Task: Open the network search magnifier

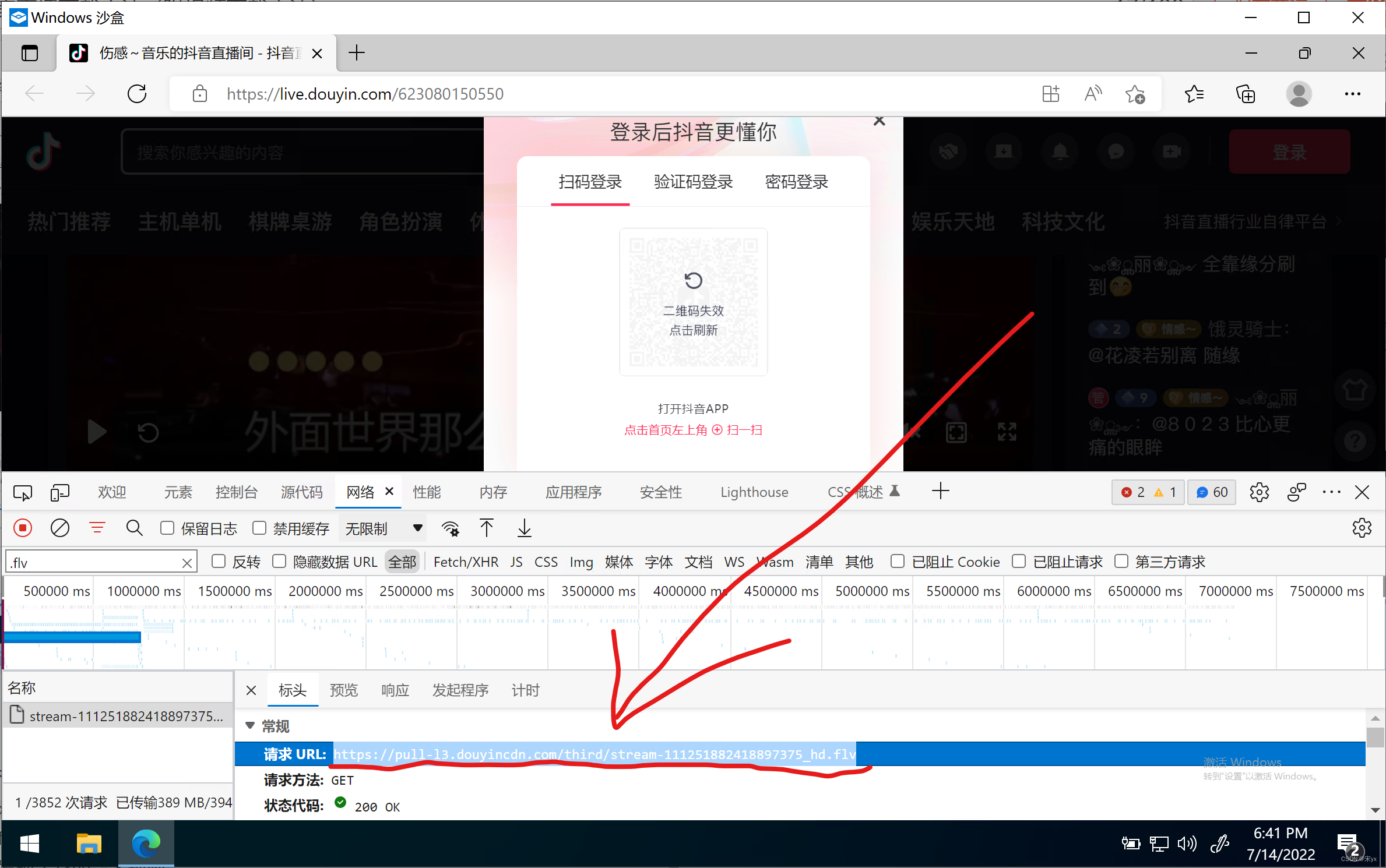Action: [134, 528]
